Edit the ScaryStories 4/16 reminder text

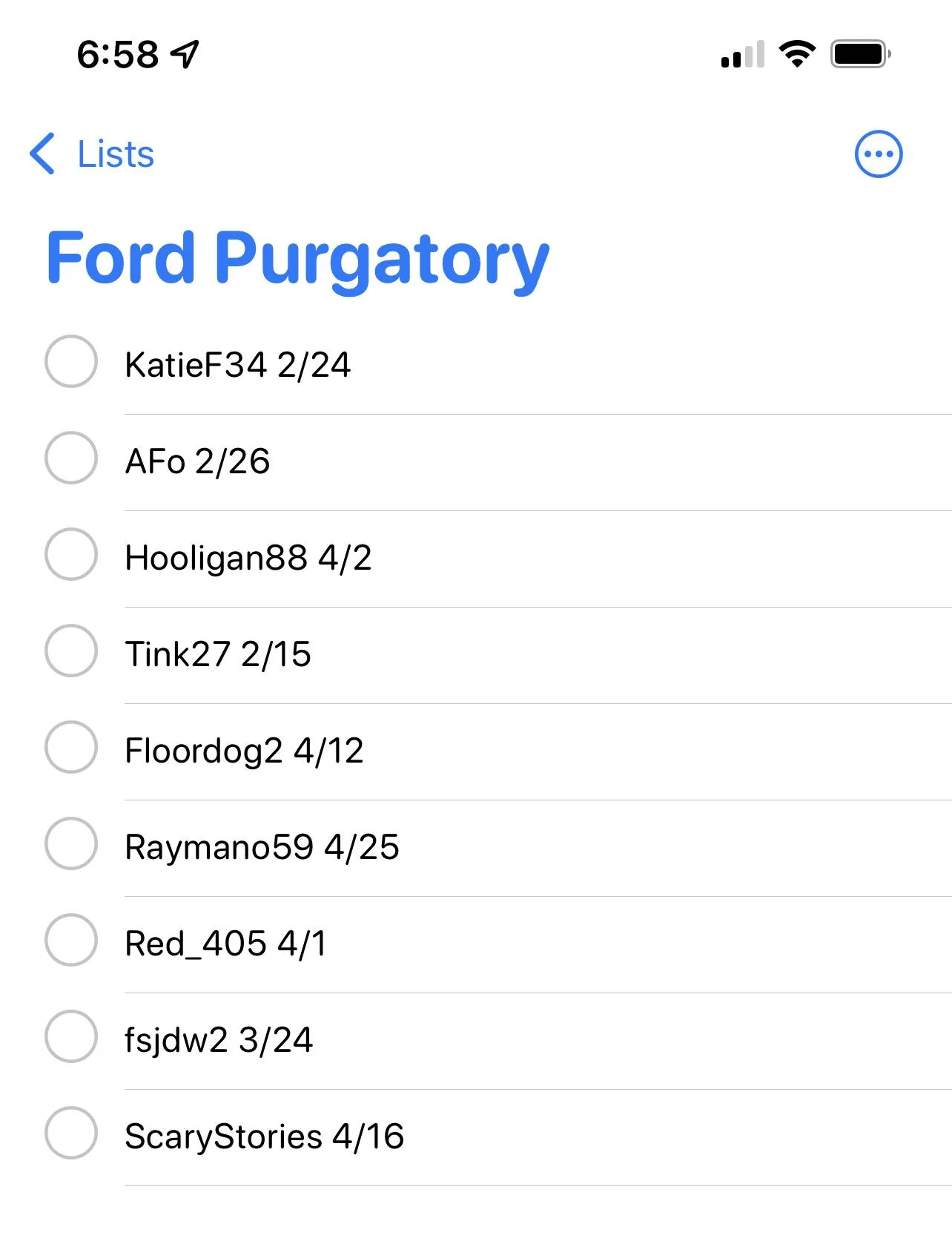tap(264, 1136)
